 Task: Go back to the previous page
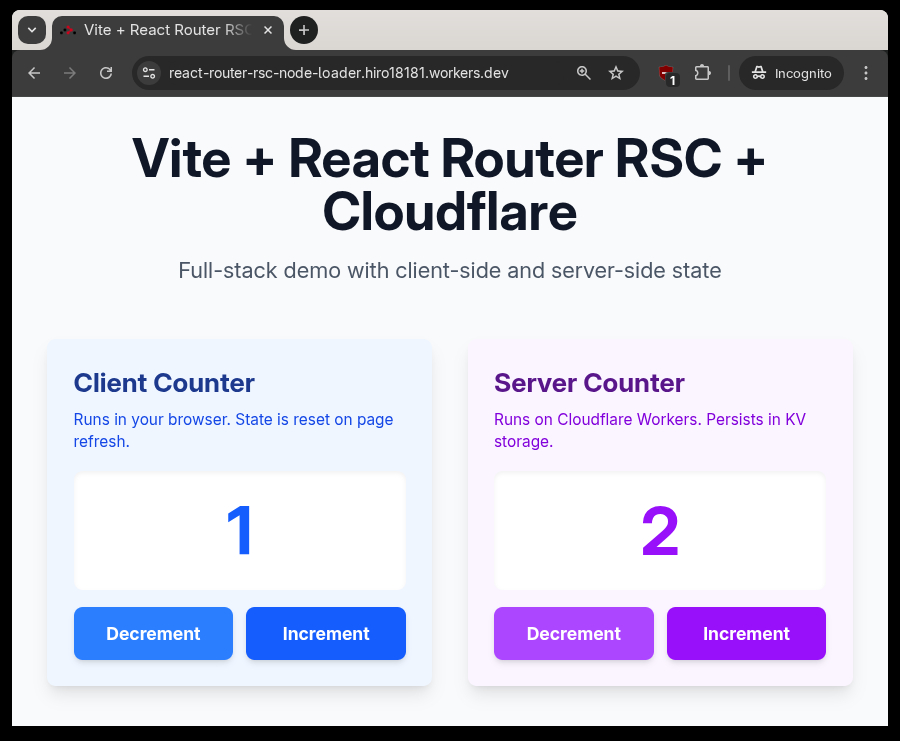click(x=34, y=73)
